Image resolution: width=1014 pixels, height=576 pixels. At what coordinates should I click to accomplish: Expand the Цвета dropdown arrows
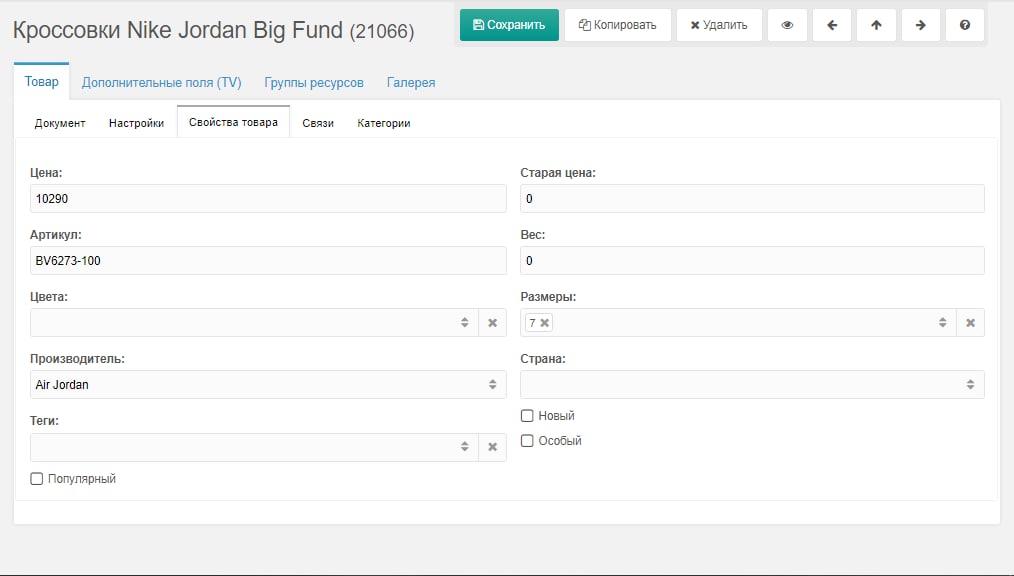(x=464, y=323)
